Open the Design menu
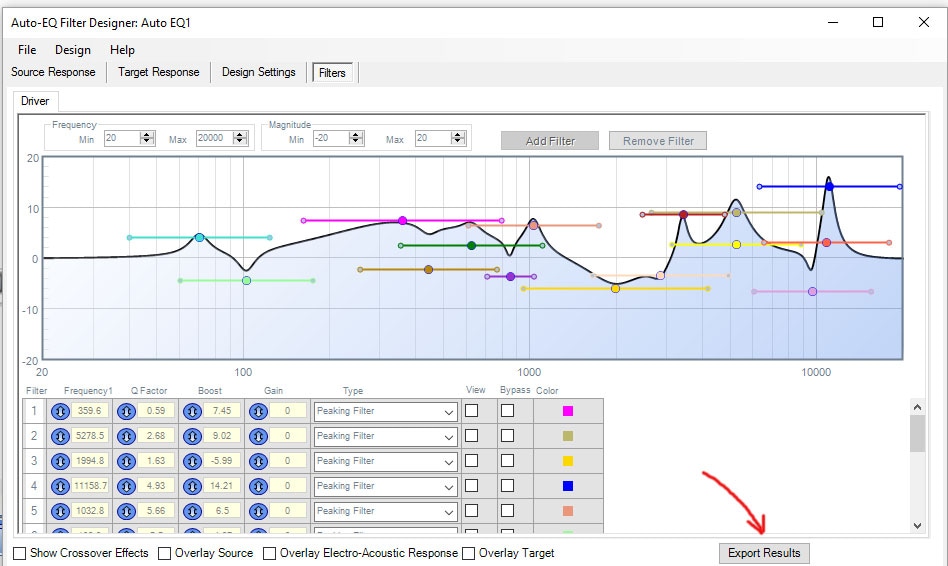The height and width of the screenshot is (566, 948). click(x=73, y=50)
